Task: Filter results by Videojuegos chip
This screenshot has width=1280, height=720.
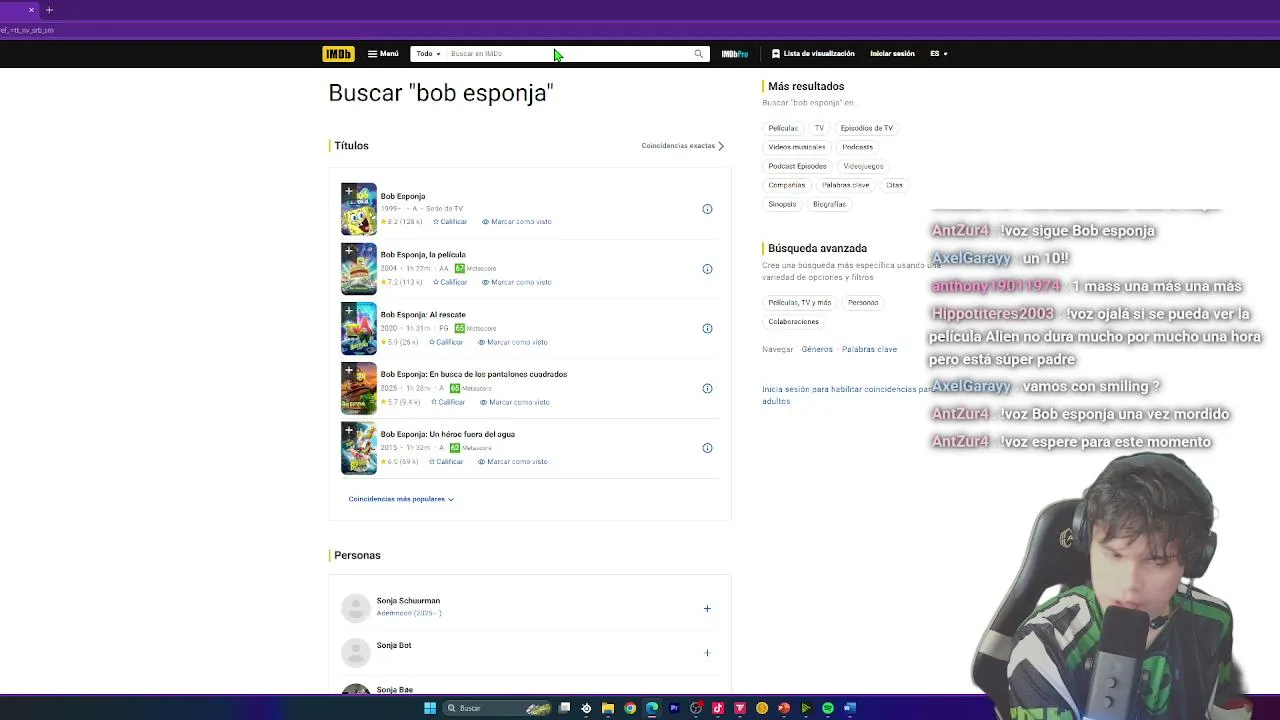Action: (863, 166)
